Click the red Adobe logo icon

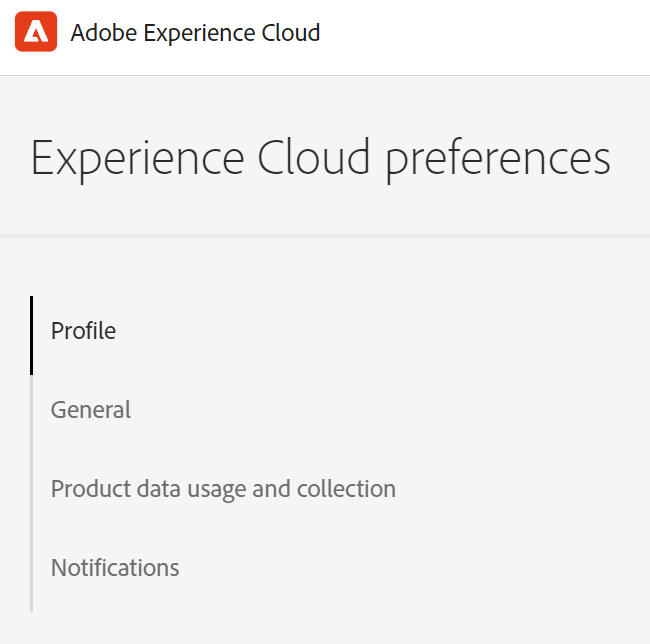coord(36,33)
